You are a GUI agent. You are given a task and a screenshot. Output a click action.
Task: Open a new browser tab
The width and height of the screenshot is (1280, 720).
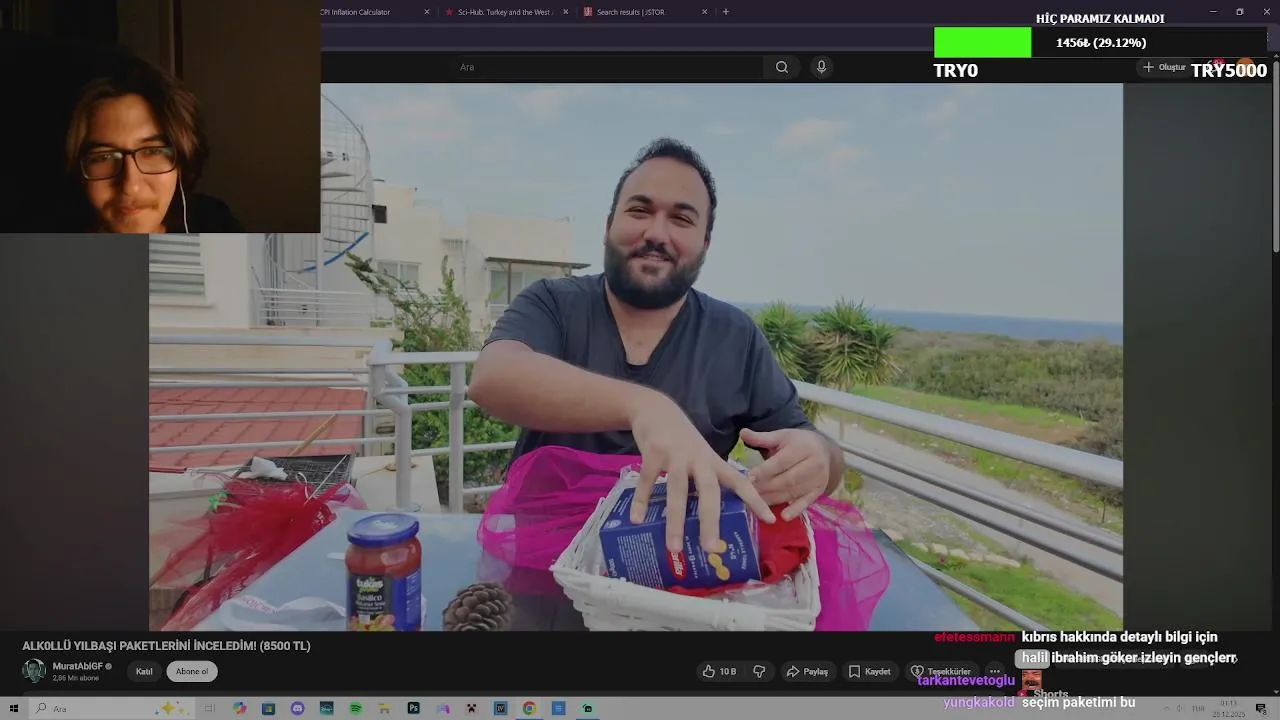[x=725, y=12]
